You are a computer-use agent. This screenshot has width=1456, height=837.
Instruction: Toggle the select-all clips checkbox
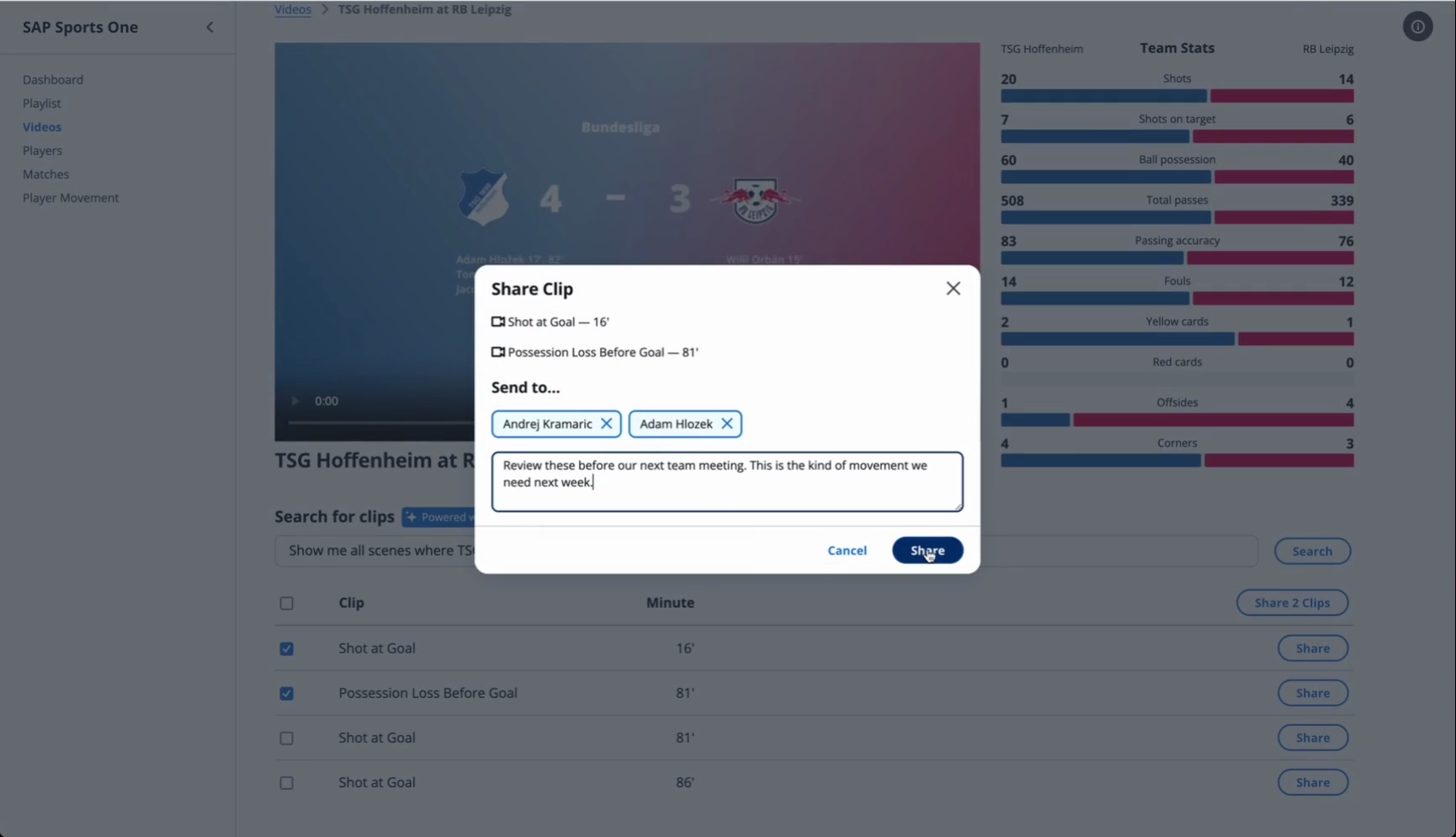286,603
